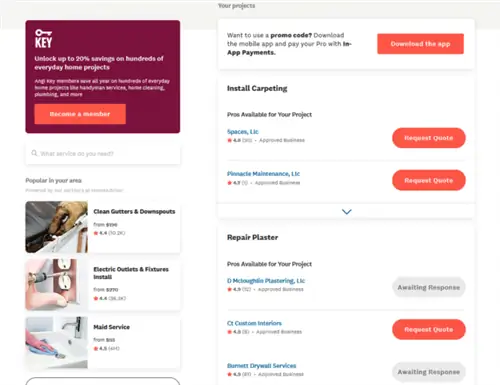Viewport: 500px width, 385px height.
Task: Open the Your projects tab
Action: (236, 6)
